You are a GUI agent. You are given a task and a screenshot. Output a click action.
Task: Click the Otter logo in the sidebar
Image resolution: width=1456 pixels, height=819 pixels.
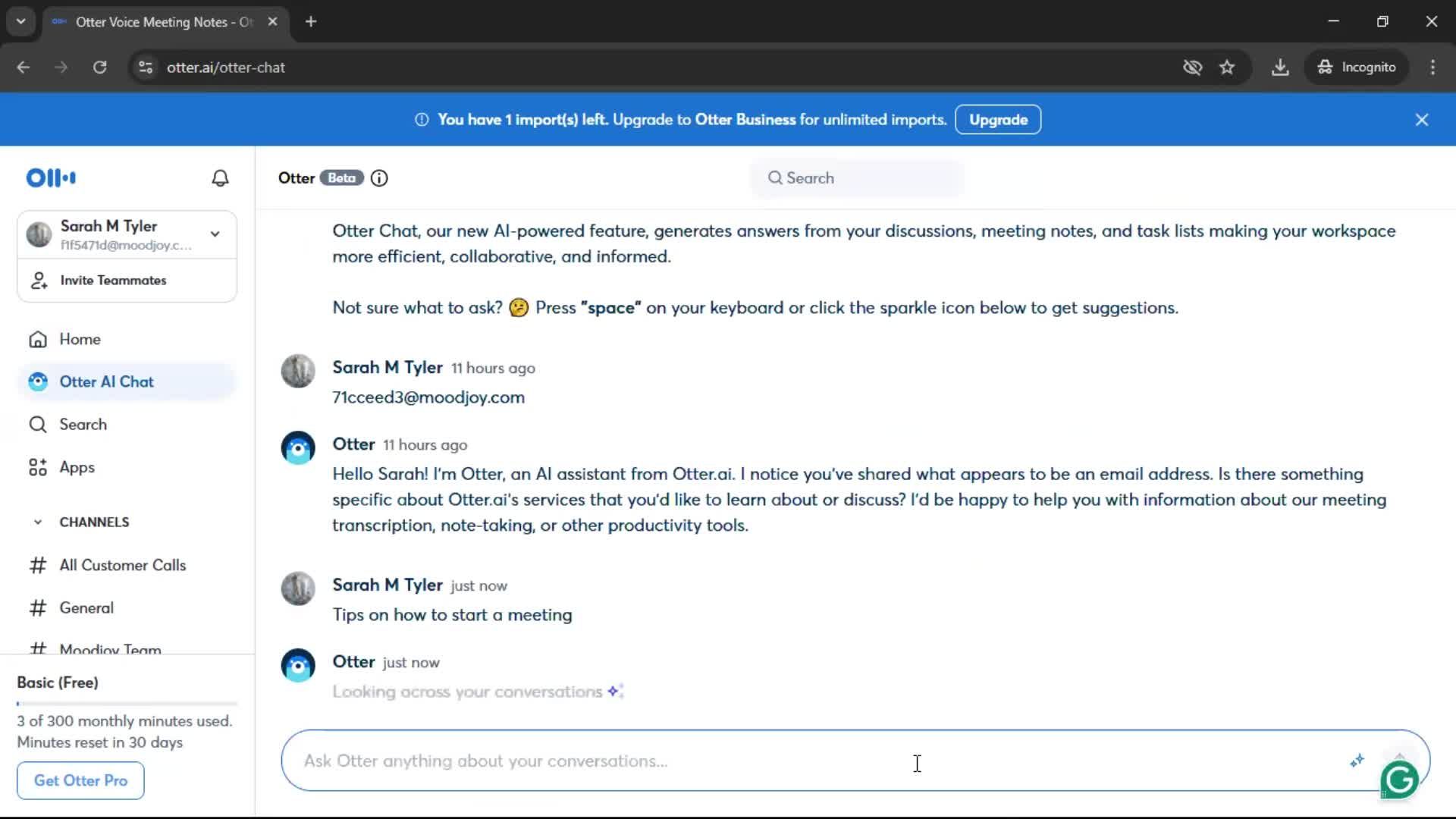51,177
